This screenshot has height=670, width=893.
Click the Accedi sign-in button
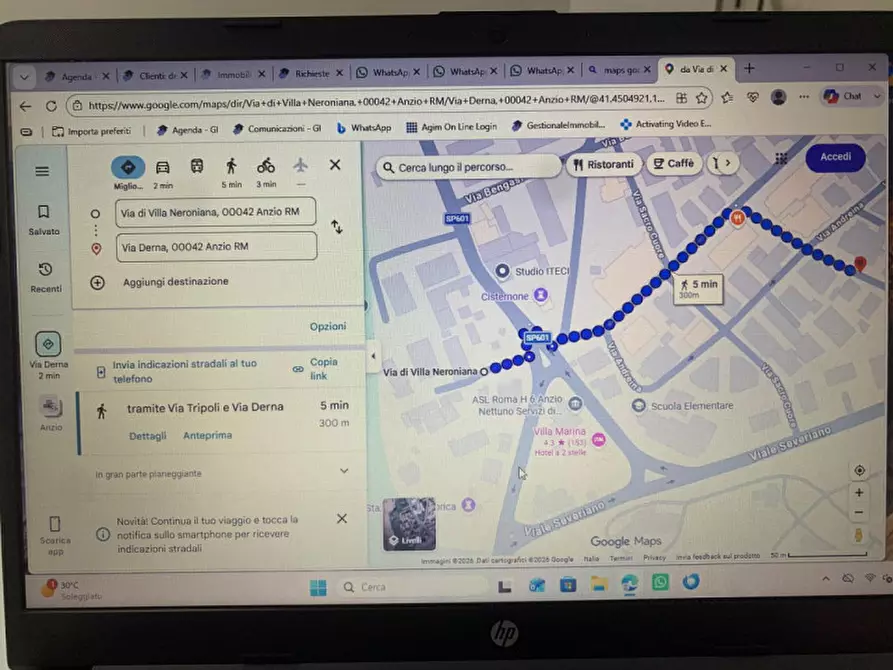(x=835, y=157)
